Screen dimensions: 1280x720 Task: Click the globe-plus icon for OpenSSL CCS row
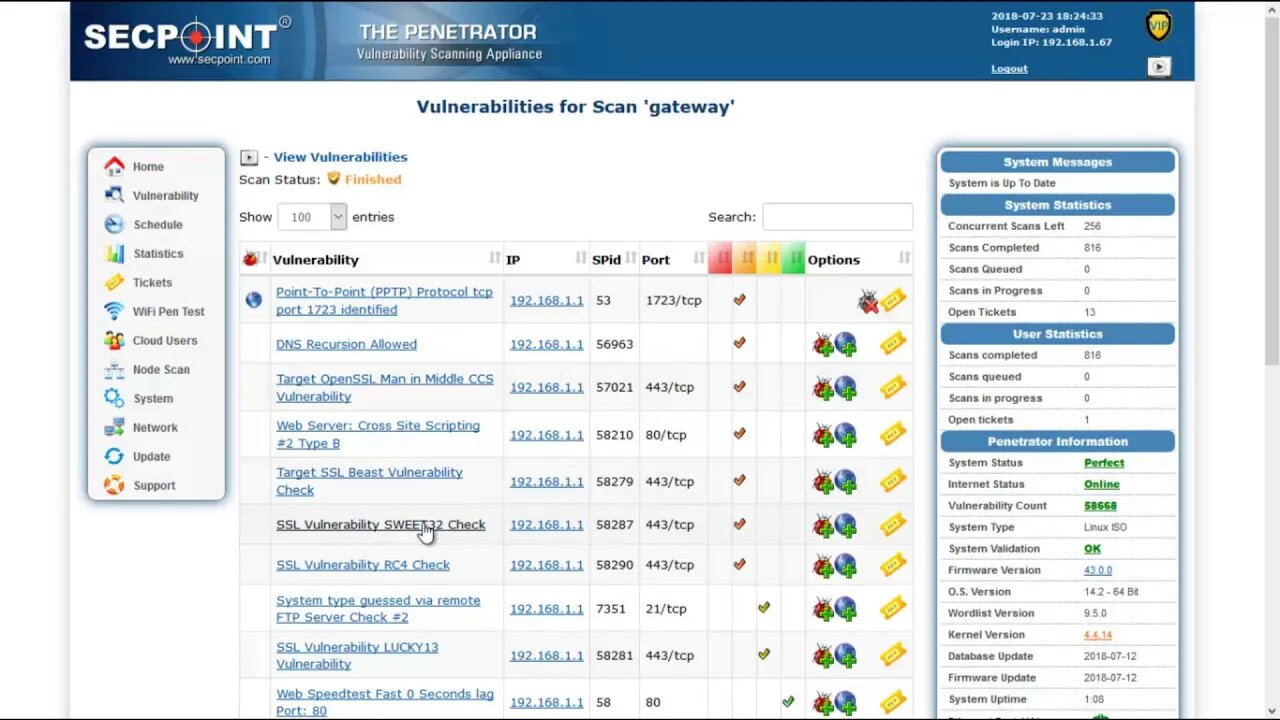(x=846, y=388)
